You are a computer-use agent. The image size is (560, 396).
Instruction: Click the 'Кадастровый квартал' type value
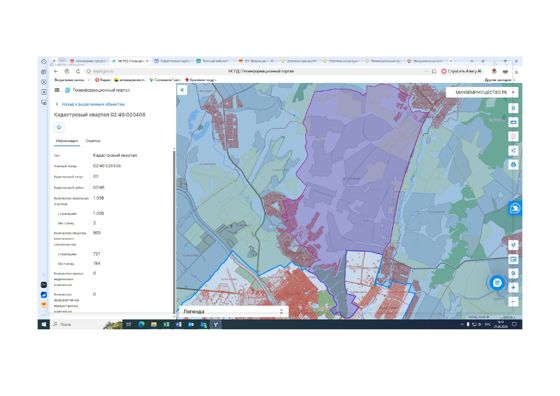[115, 155]
